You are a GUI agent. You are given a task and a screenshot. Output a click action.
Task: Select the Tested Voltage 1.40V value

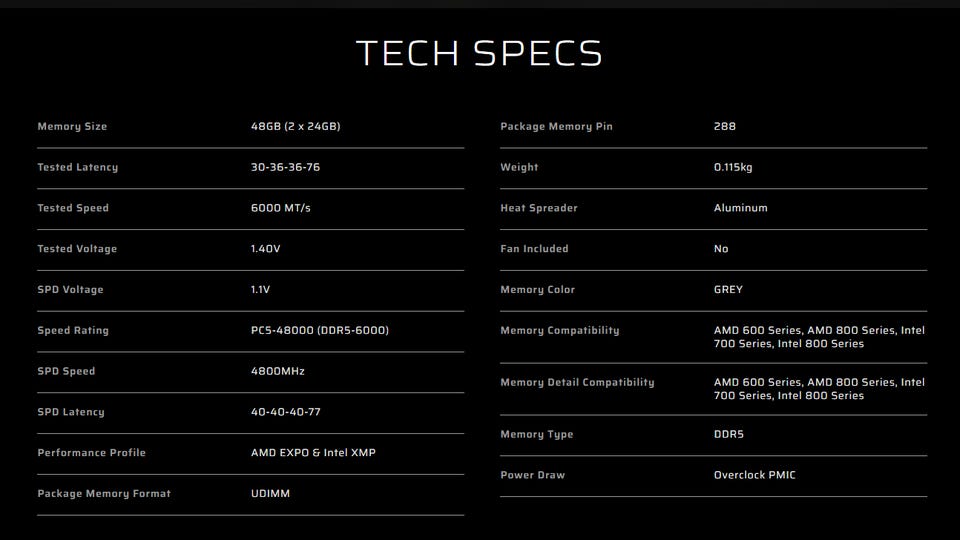click(x=266, y=249)
